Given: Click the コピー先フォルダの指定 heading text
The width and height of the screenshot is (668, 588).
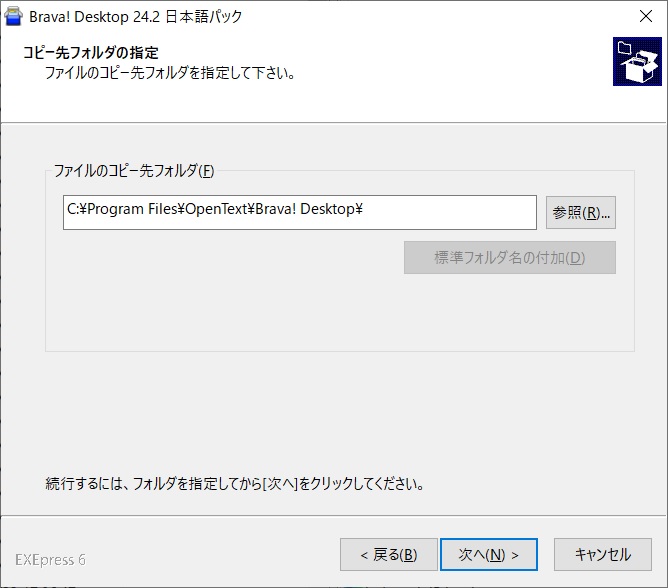Looking at the screenshot, I should pos(91,53).
